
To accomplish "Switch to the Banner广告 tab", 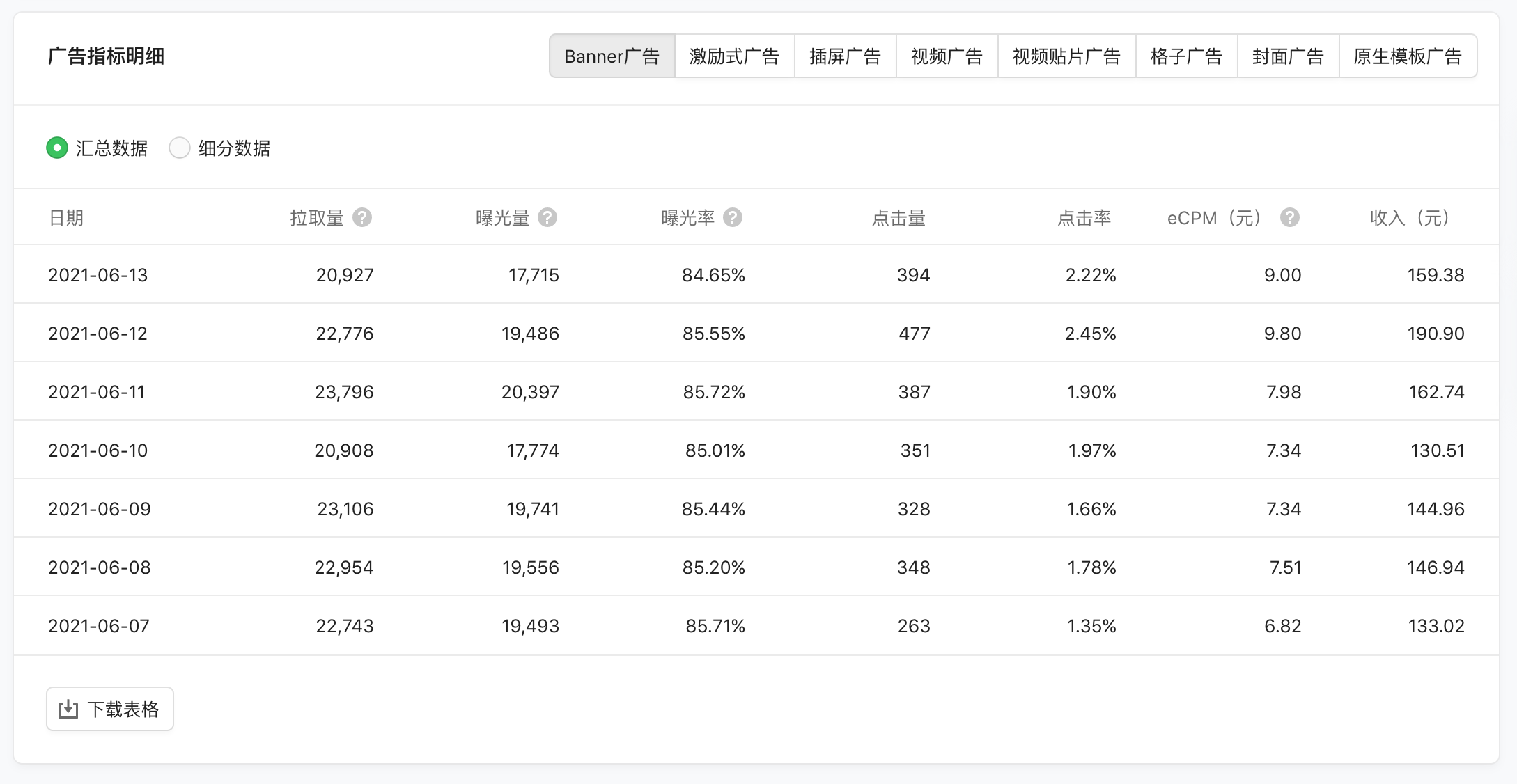I will click(x=612, y=56).
